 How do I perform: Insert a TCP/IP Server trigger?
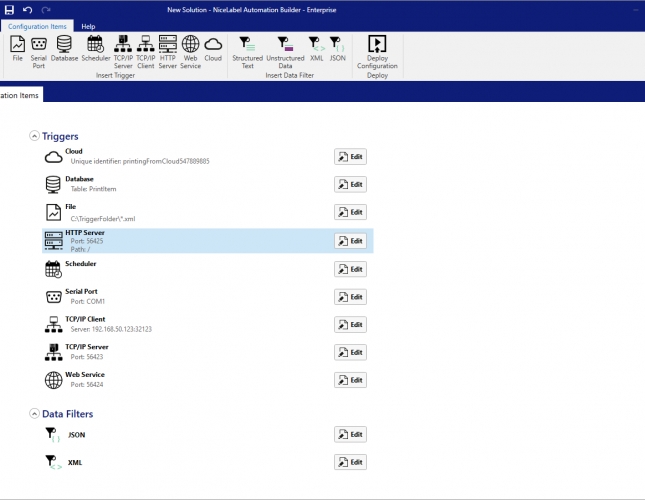pyautogui.click(x=123, y=50)
